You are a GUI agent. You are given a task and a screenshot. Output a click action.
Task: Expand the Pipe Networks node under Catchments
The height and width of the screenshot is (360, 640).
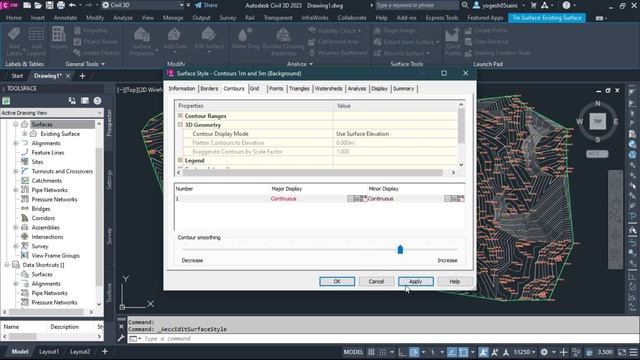coord(16,190)
